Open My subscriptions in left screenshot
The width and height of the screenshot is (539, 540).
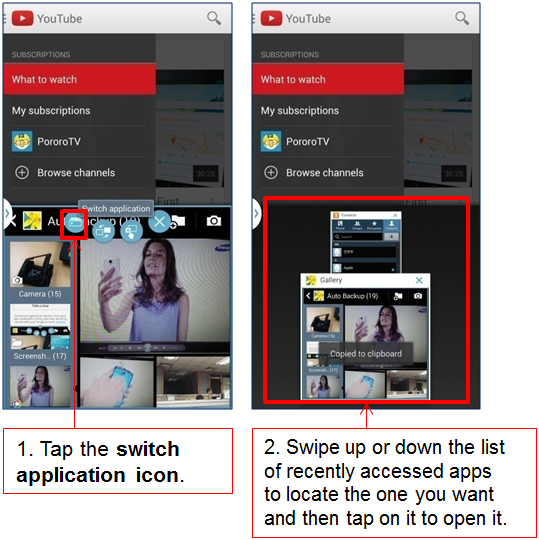tap(80, 111)
